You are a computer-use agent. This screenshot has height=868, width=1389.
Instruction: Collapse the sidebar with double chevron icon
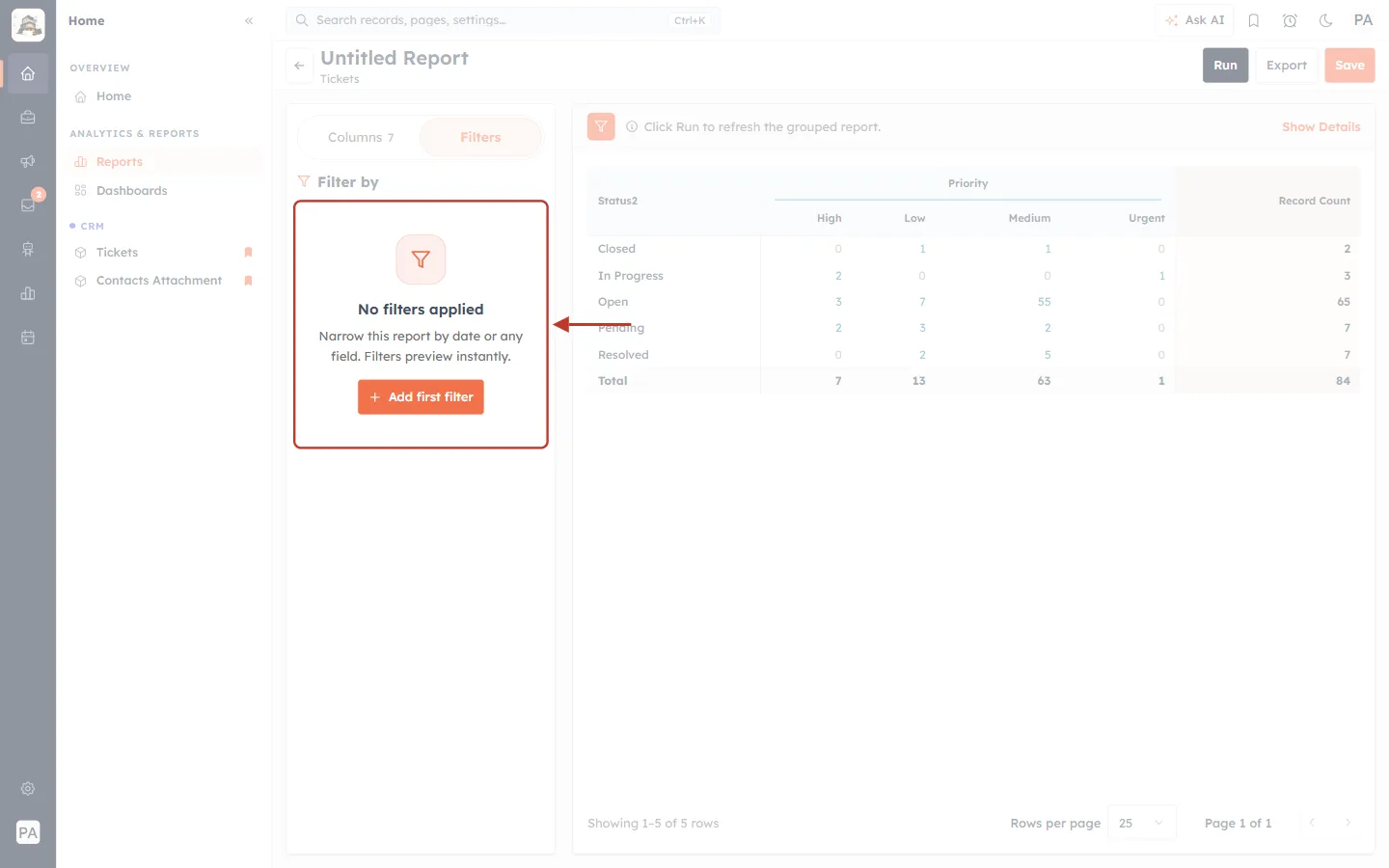tap(249, 20)
